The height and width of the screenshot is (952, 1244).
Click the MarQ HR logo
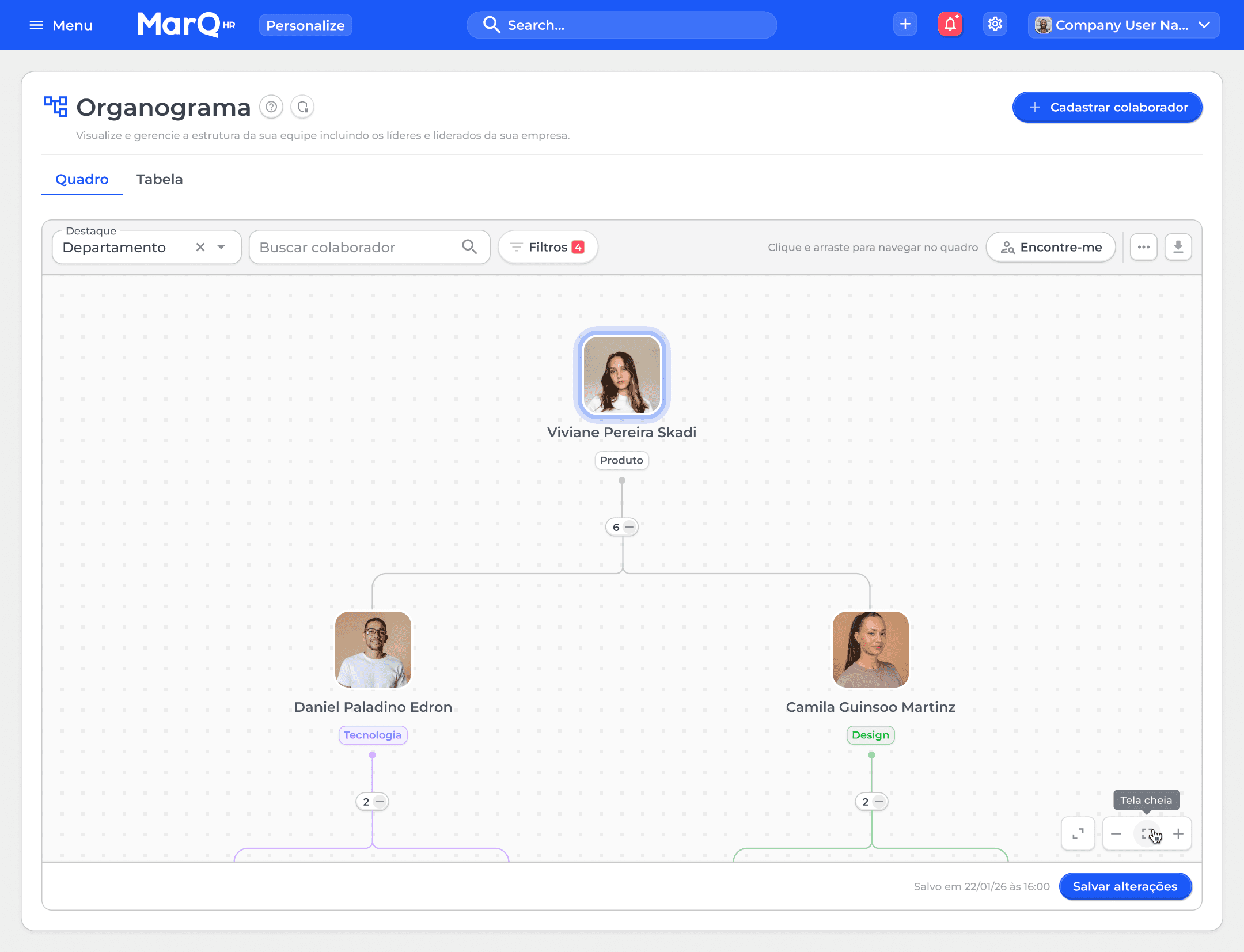[187, 25]
